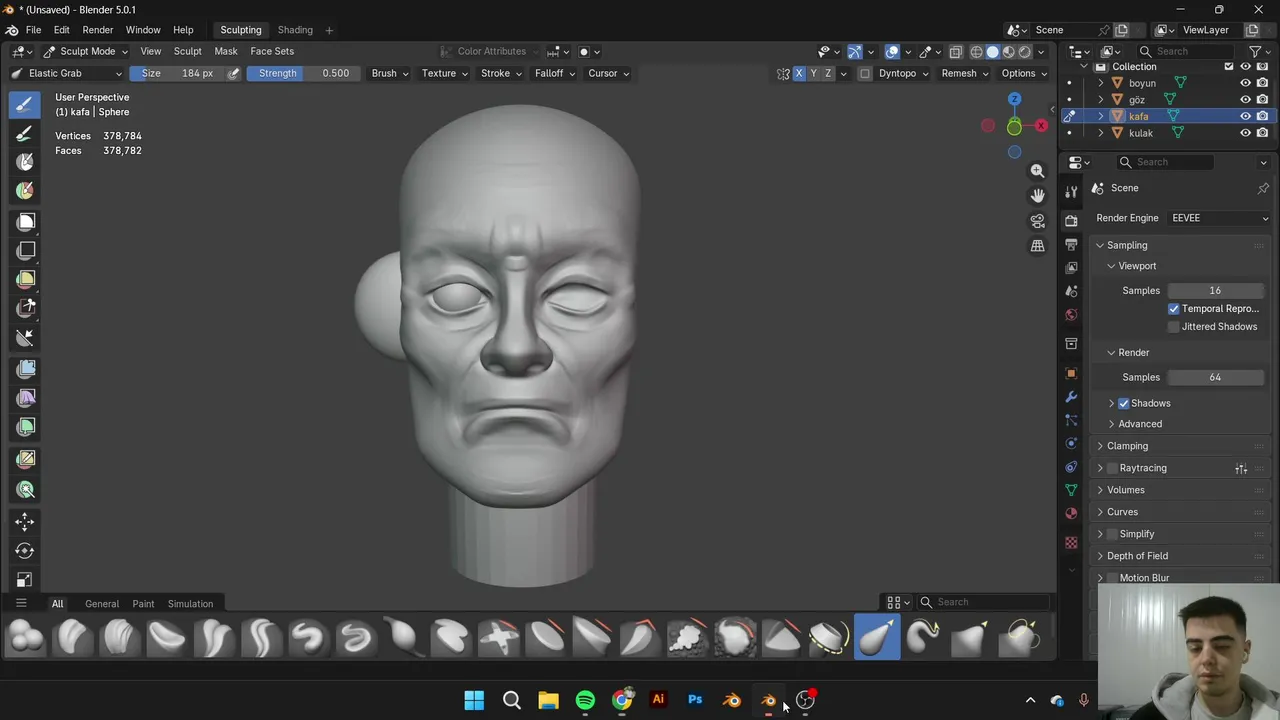The image size is (1280, 720).
Task: Open the Render Engine dropdown
Action: coord(1218,218)
